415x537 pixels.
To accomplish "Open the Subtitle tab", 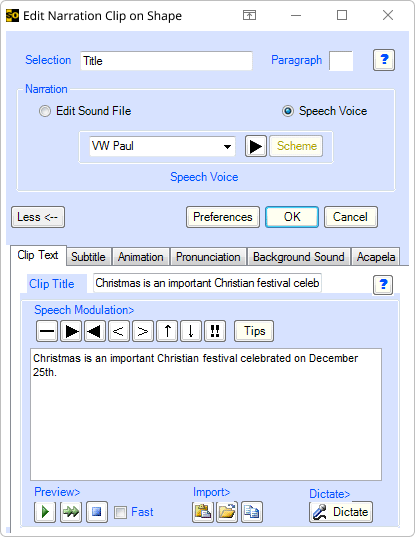I will click(x=88, y=257).
